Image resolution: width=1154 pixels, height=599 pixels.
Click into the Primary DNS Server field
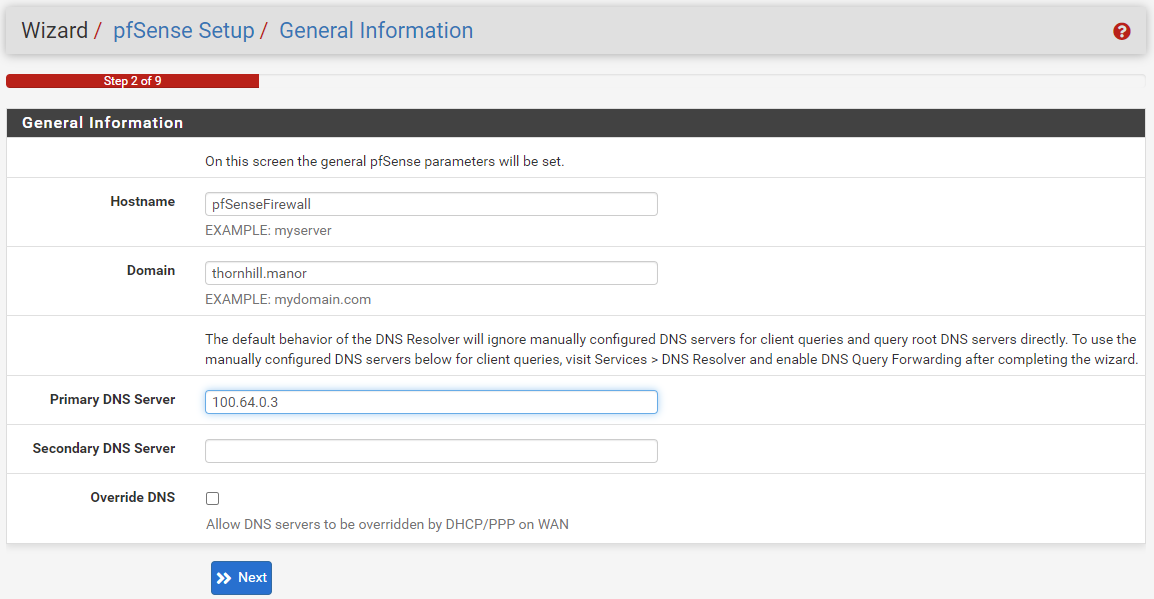pos(431,402)
